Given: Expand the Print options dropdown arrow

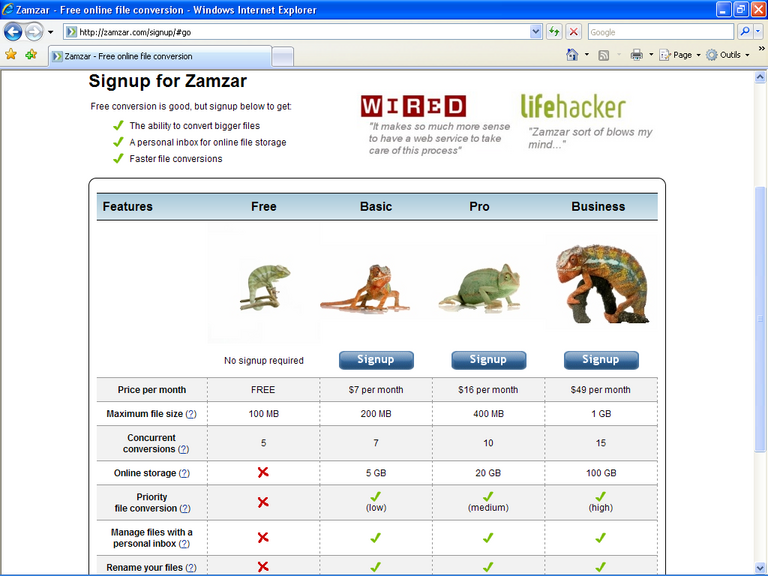Looking at the screenshot, I should coord(651,55).
